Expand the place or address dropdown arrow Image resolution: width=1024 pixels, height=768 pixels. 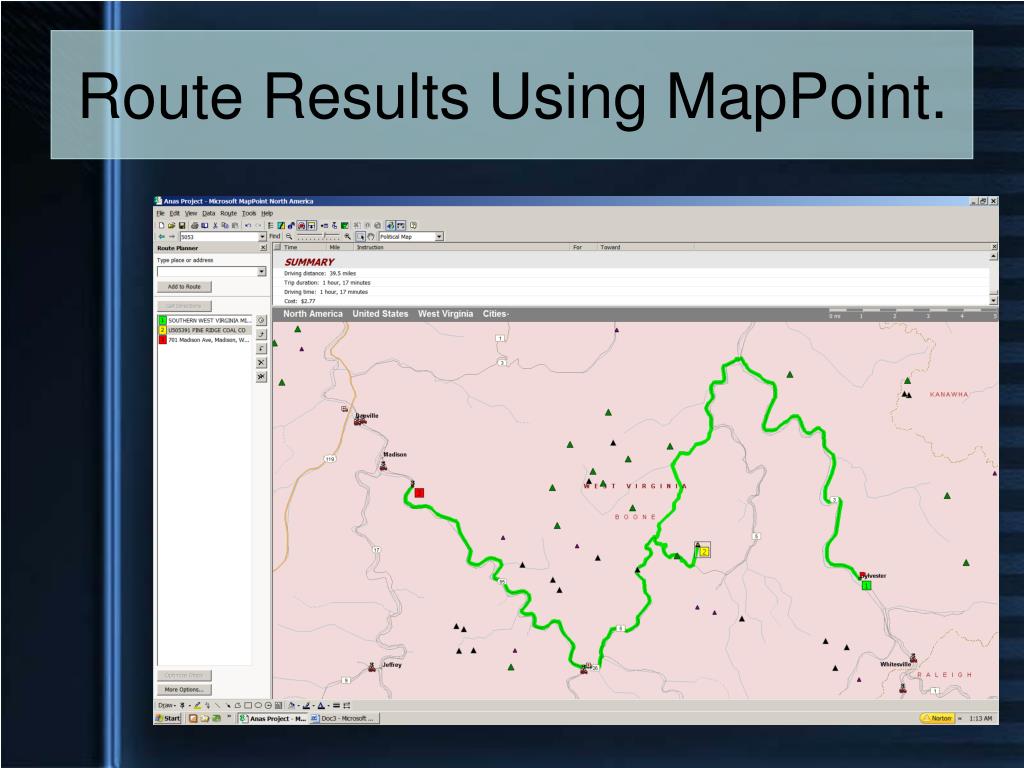click(262, 271)
